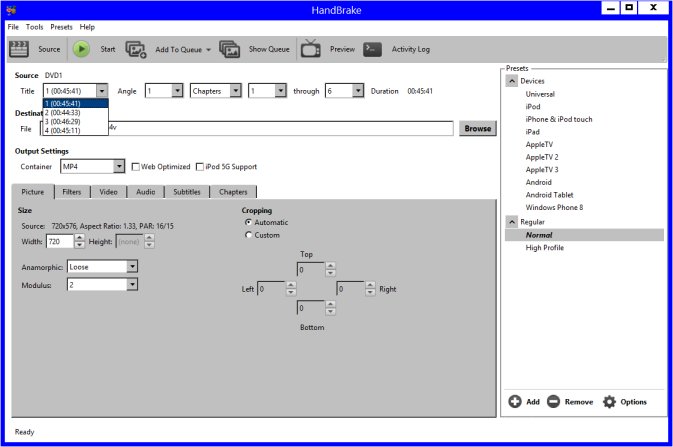The width and height of the screenshot is (673, 447).
Task: Click the Width input field
Action: click(x=60, y=241)
